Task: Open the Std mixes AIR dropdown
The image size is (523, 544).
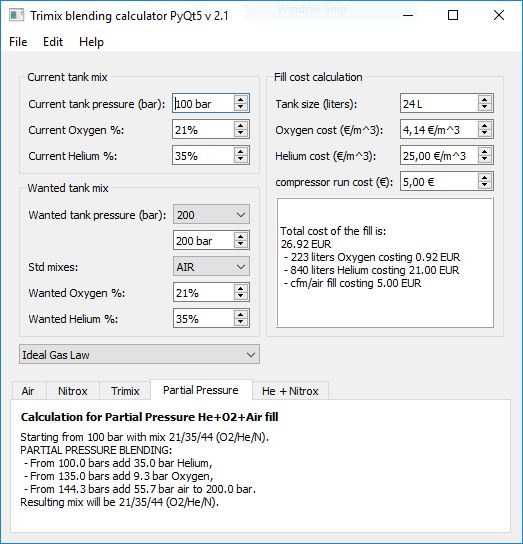Action: pyautogui.click(x=211, y=267)
